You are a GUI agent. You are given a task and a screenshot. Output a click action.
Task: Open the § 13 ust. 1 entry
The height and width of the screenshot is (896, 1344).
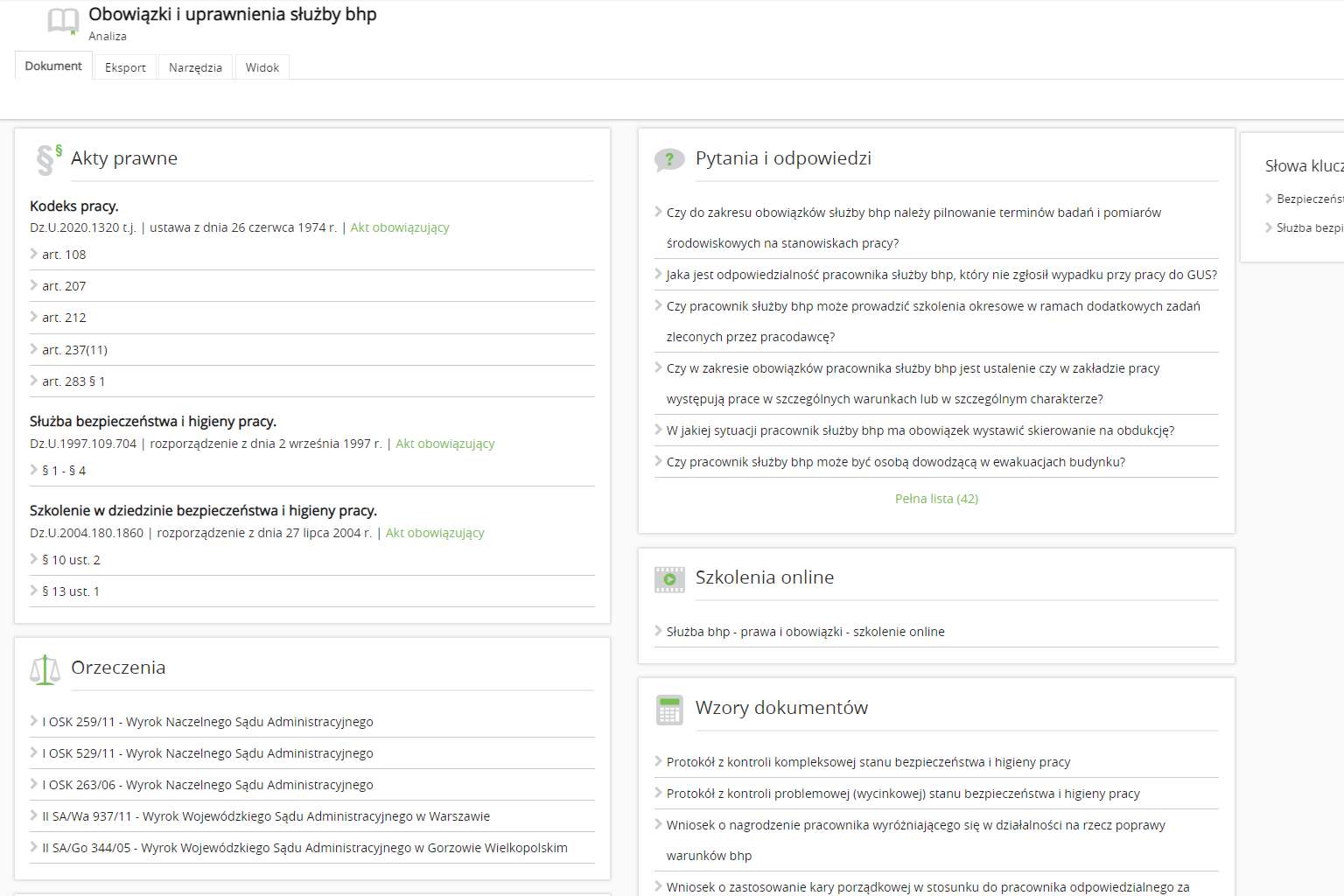71,591
